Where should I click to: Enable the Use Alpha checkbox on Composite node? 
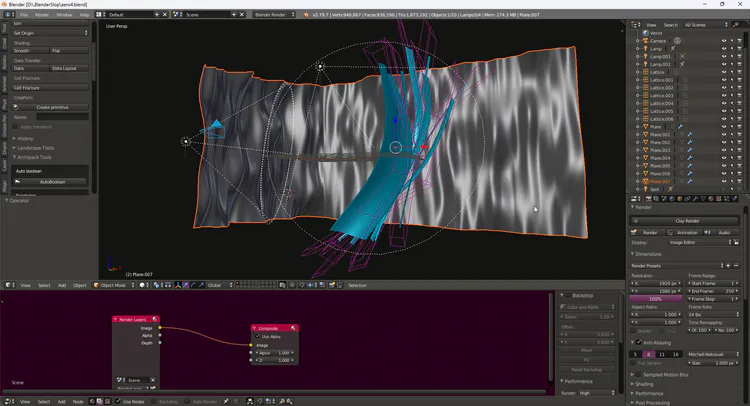tap(258, 336)
